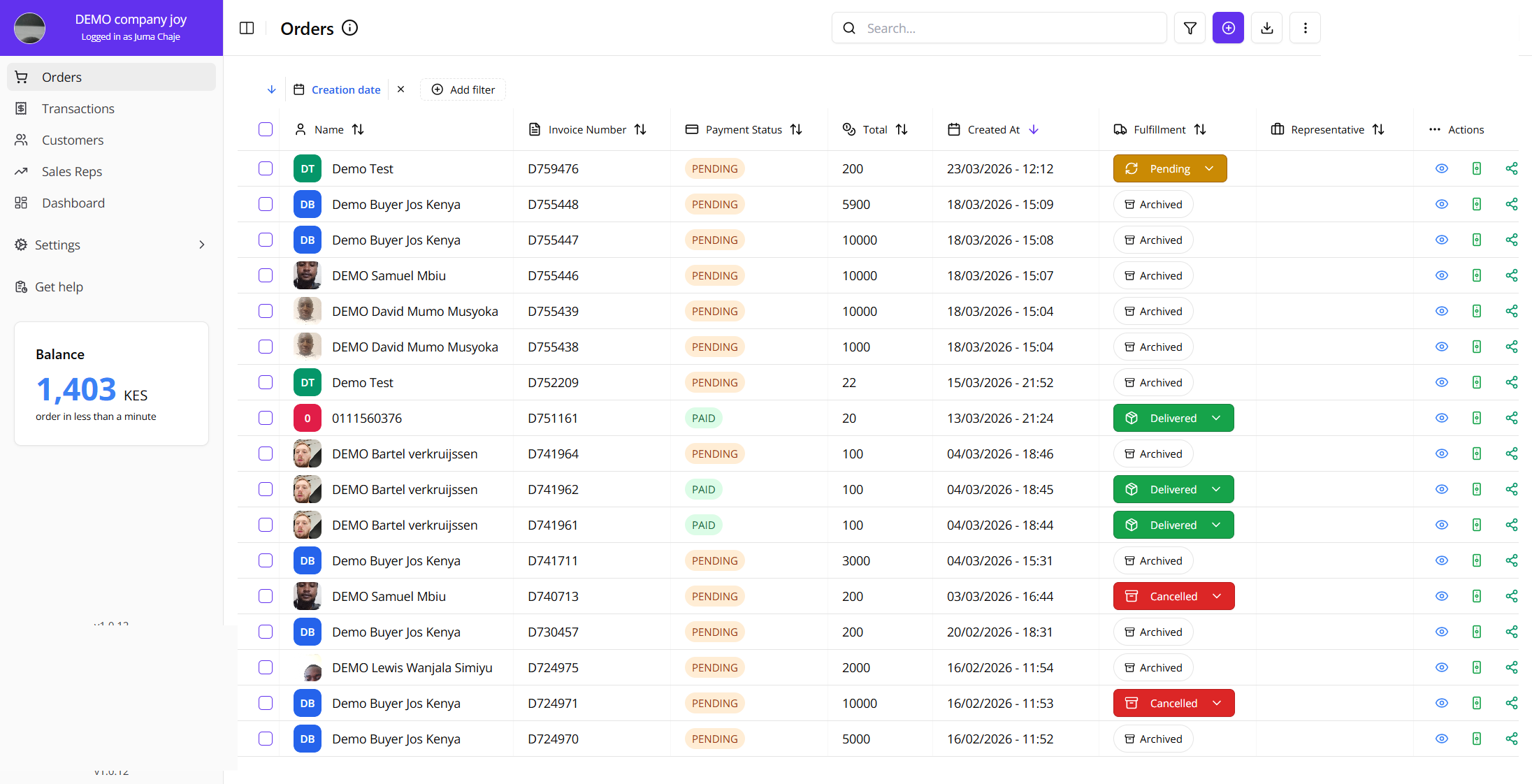Expand the Pending fulfillment status dropdown
The width and height of the screenshot is (1532, 784).
click(1210, 168)
